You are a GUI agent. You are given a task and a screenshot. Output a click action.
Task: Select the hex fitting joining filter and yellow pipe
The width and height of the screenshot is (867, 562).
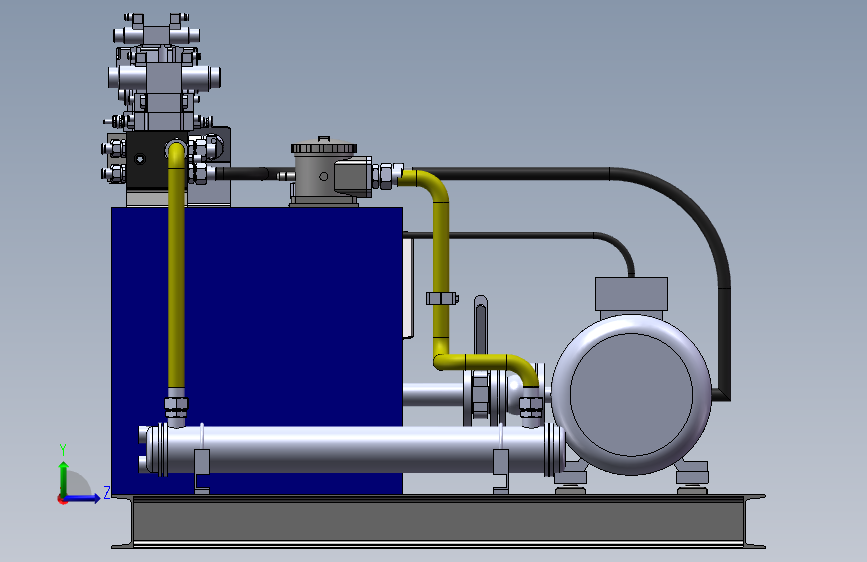point(387,175)
